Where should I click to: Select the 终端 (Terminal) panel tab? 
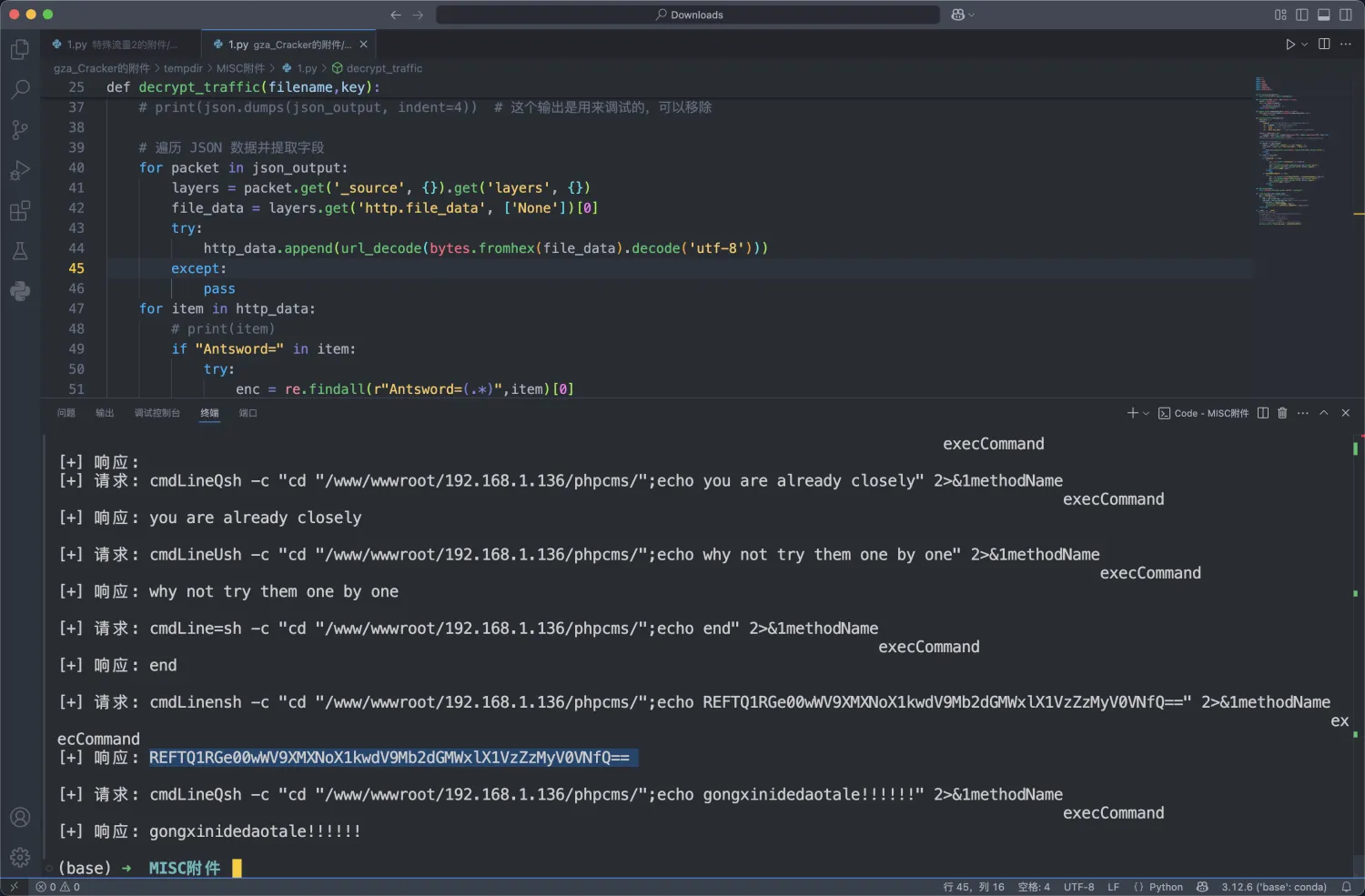tap(210, 413)
